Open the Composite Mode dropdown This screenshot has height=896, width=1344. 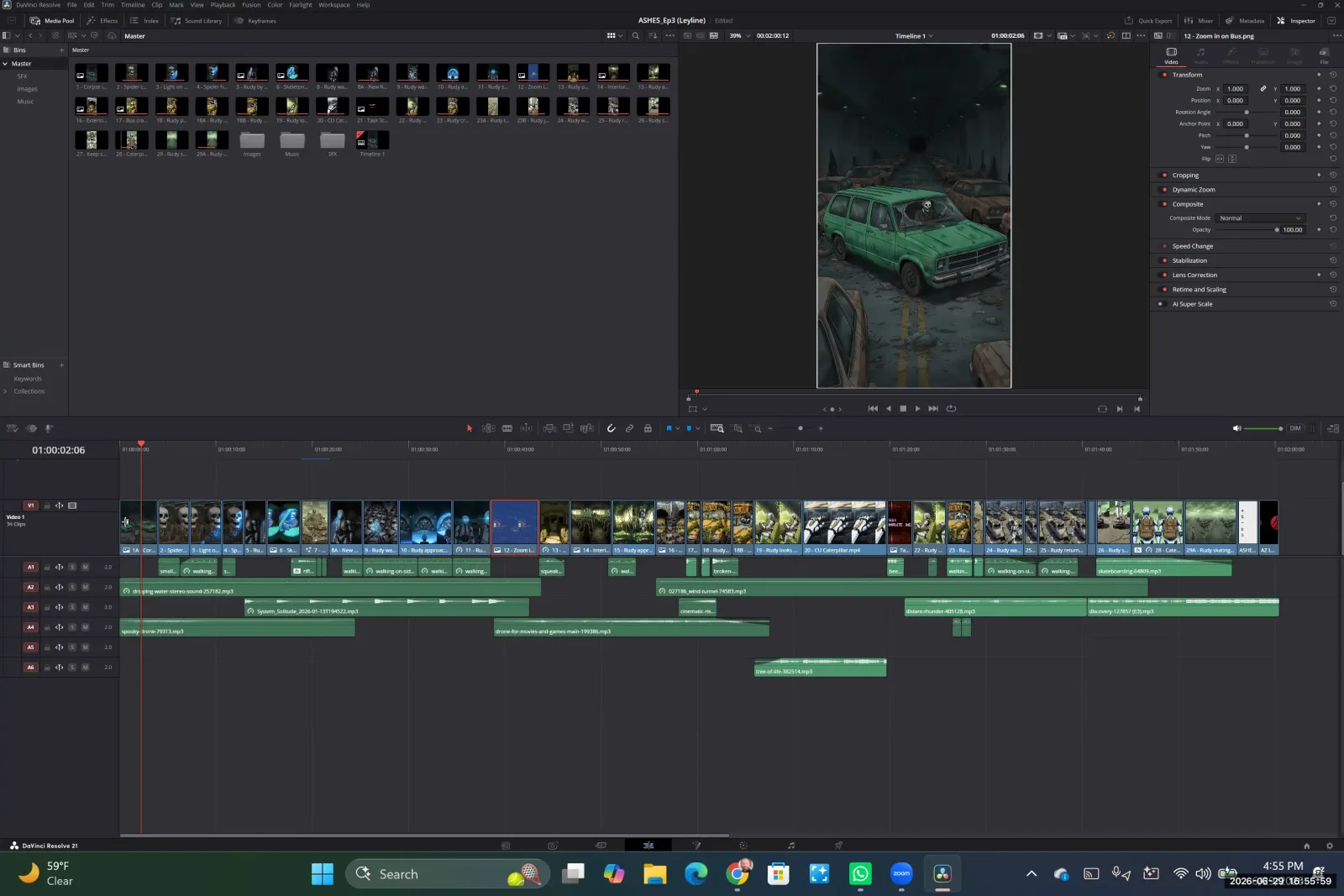(x=1260, y=218)
